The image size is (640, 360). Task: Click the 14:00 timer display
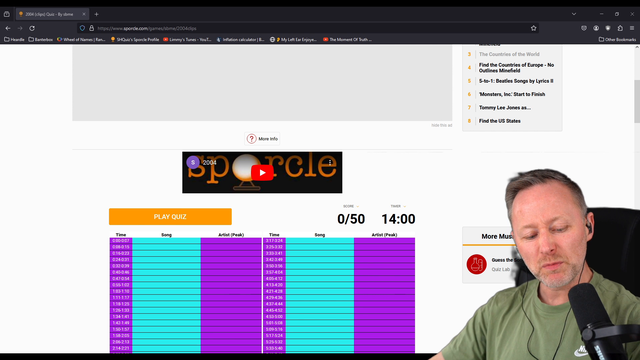coord(398,219)
